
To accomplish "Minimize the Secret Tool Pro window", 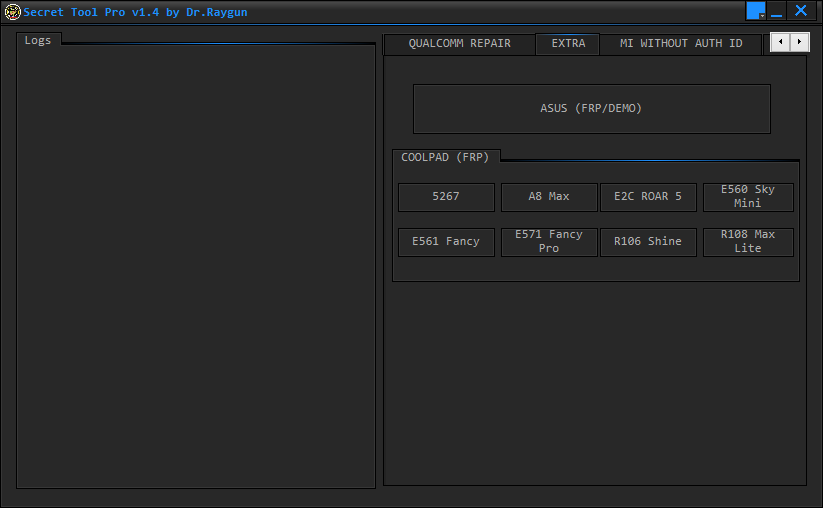I will (x=777, y=10).
